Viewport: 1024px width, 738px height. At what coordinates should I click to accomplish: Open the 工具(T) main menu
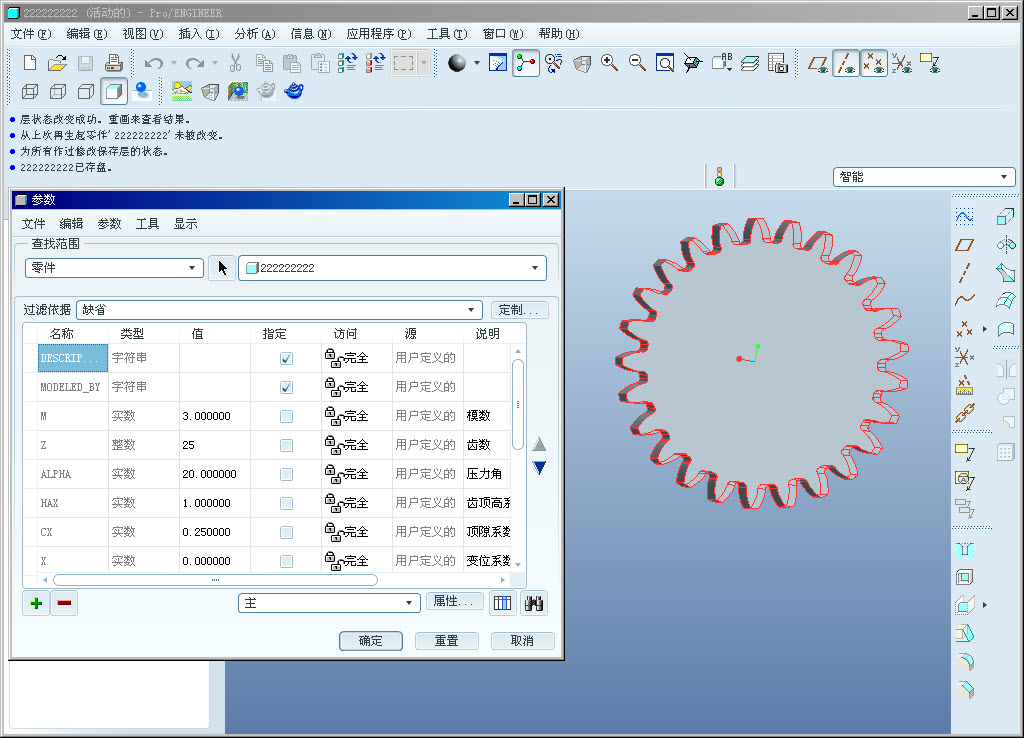point(447,34)
